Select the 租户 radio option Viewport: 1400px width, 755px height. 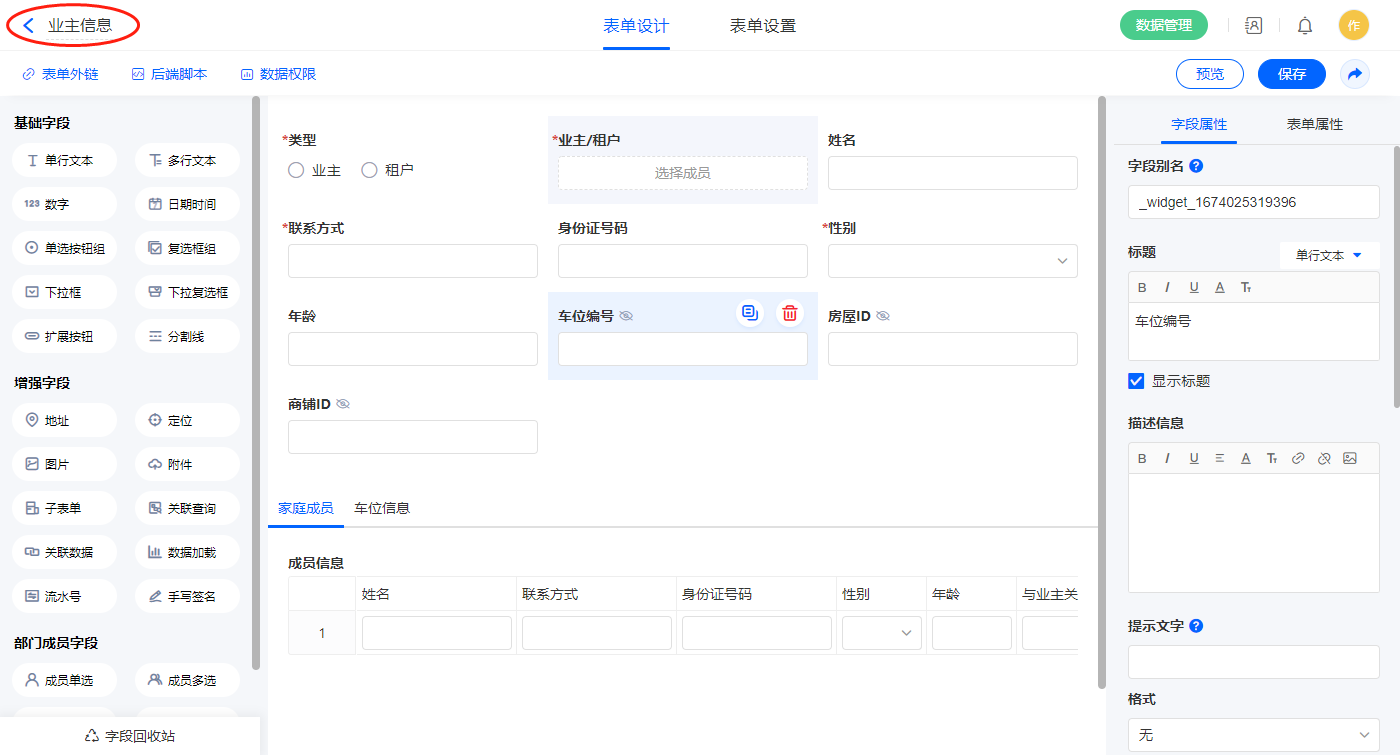pos(369,171)
